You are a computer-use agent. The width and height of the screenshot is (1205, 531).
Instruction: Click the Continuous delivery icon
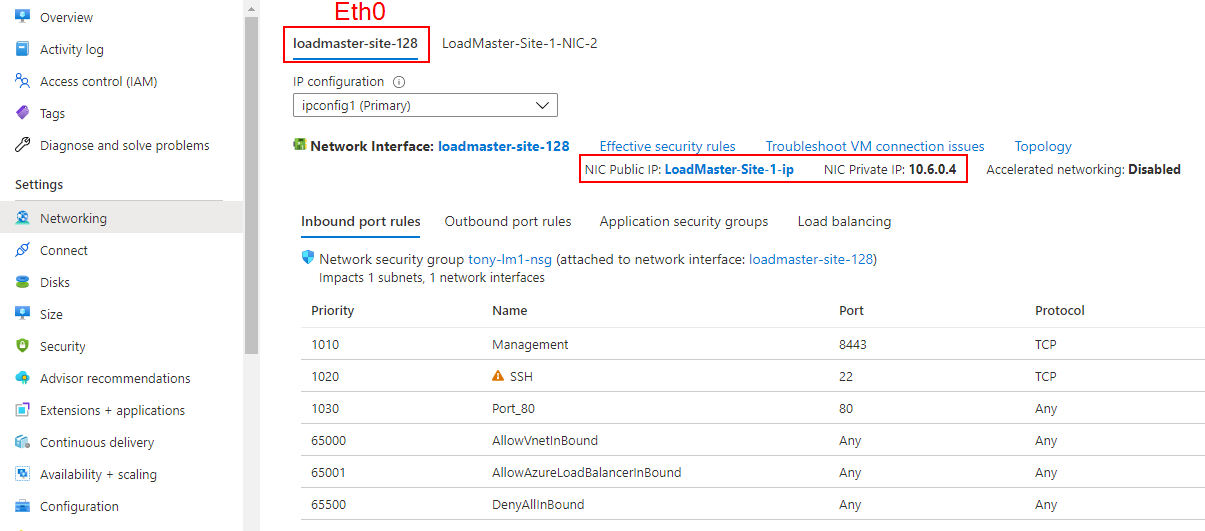point(22,442)
